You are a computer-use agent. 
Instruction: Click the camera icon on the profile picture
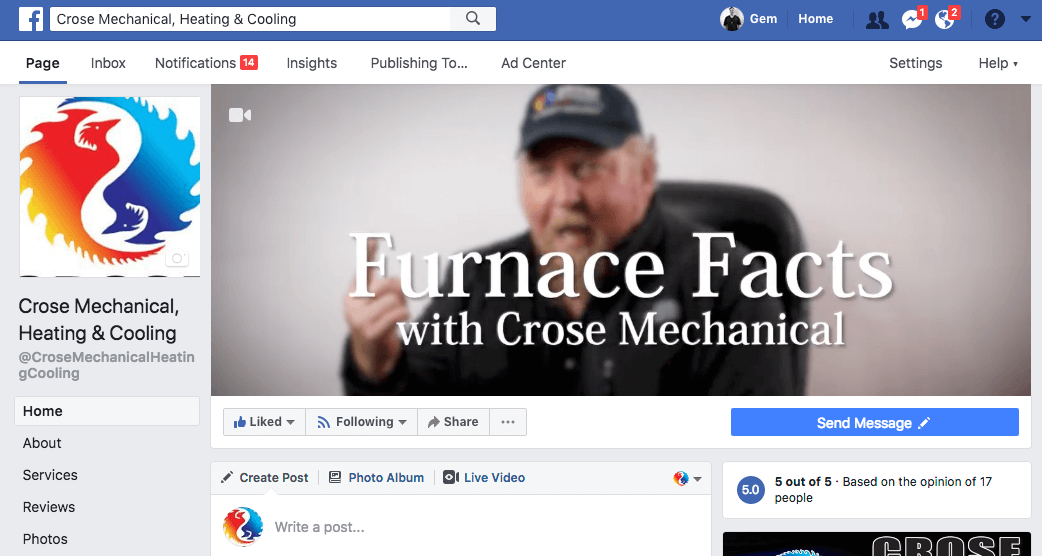177,258
